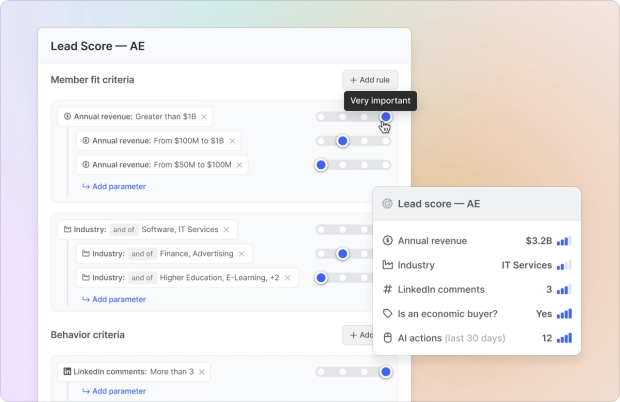This screenshot has width=620, height=402.
Task: Set Greater than $1B slider to second level
Action: [343, 117]
